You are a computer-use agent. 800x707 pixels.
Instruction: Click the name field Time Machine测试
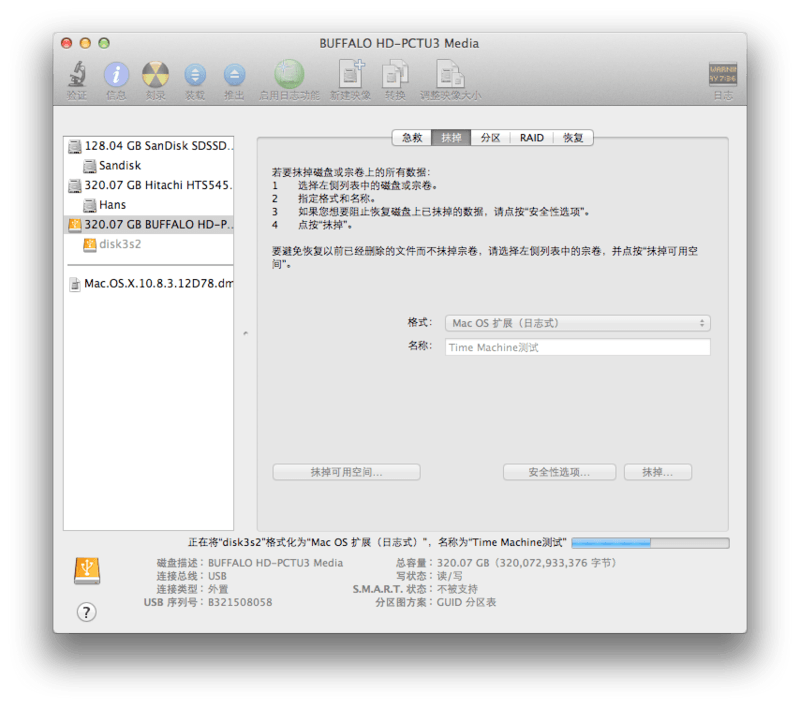coord(578,347)
